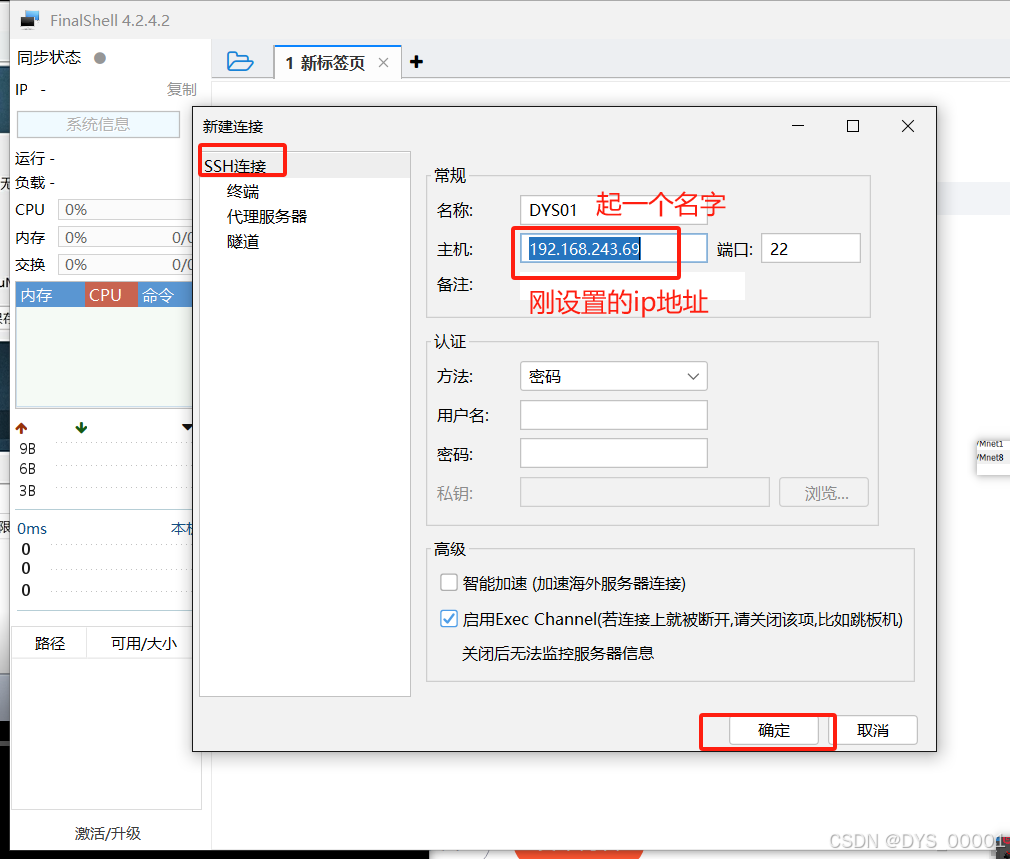Click the 内存 0% usage bar
Viewport: 1010px width, 859px height.
[x=125, y=238]
